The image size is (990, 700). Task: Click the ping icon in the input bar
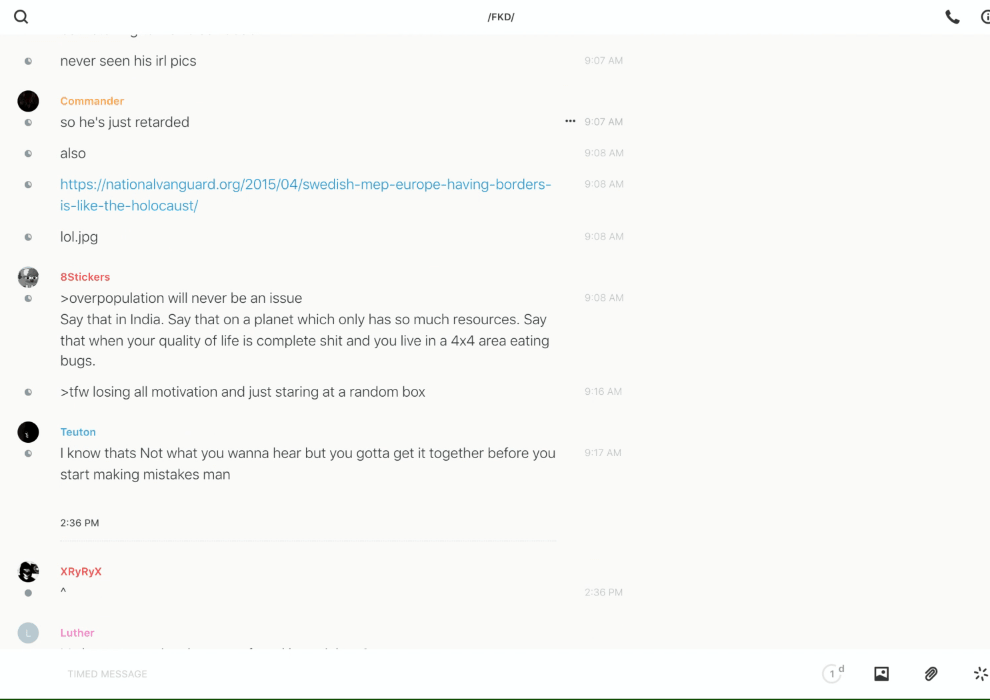click(980, 674)
